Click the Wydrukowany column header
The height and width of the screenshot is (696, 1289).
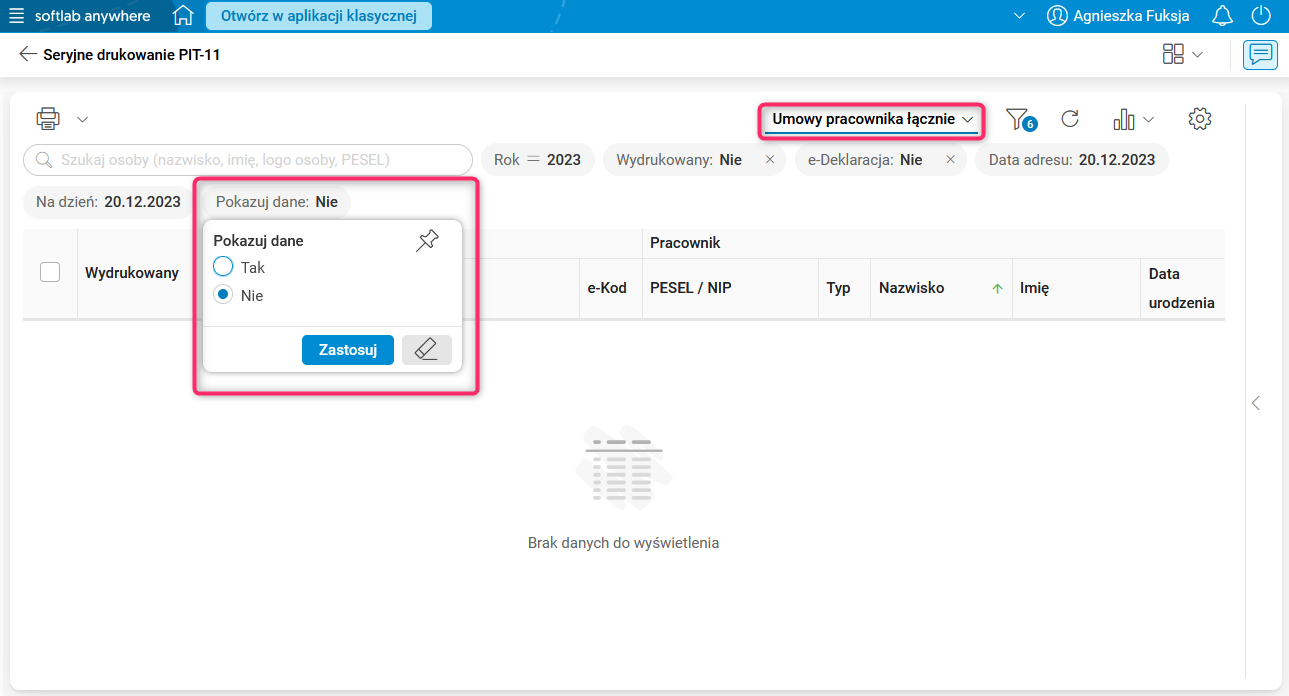point(132,272)
